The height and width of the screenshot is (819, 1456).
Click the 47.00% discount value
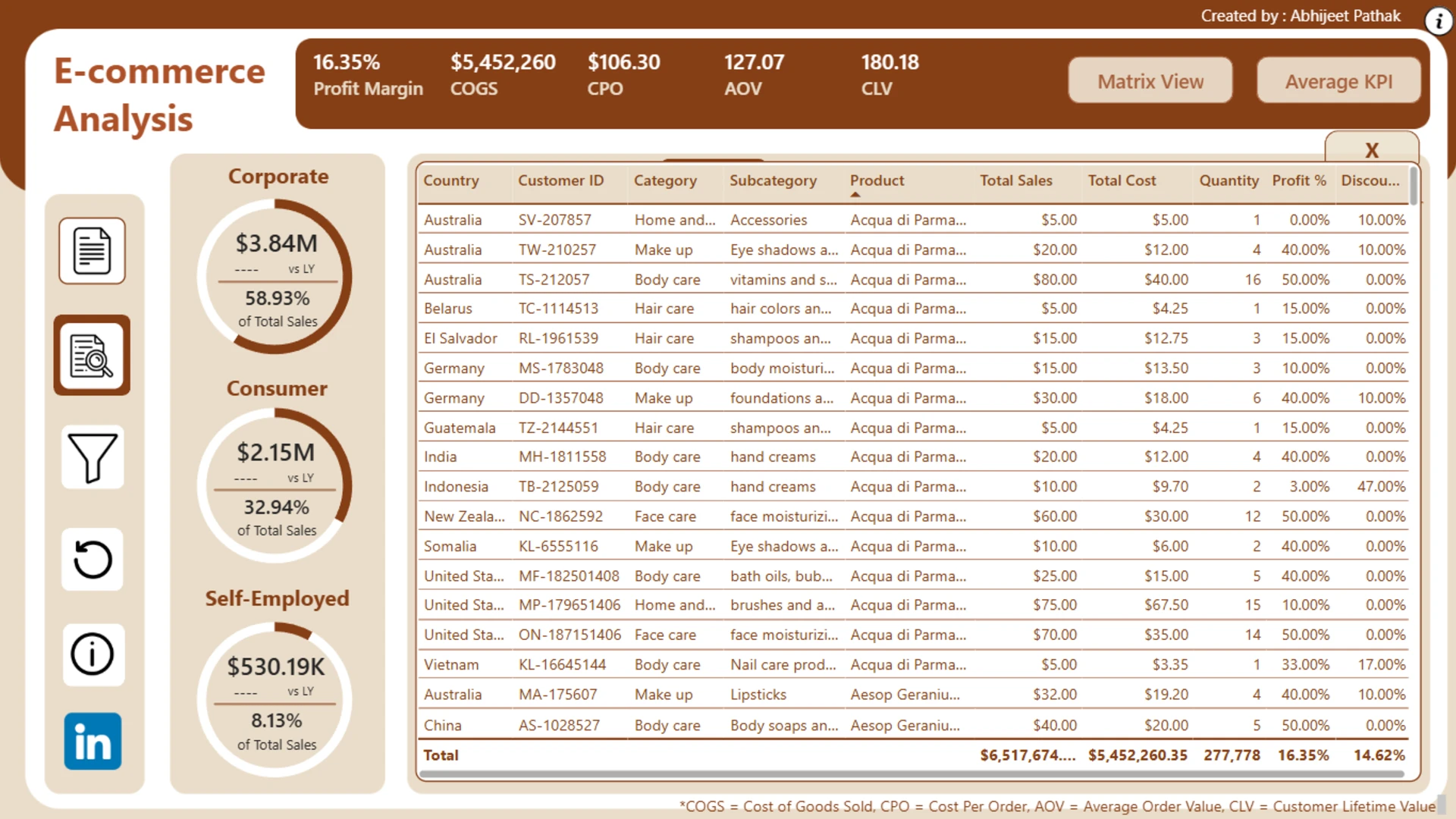[x=1381, y=487]
